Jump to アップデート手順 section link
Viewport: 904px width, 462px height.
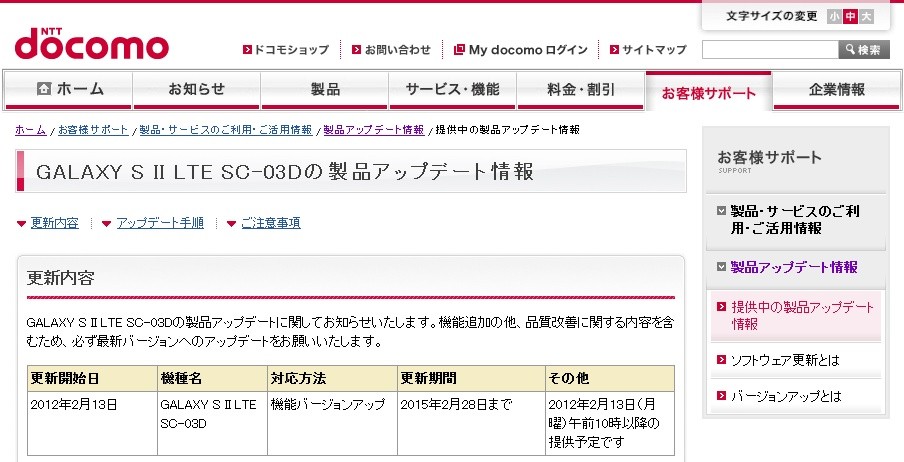pyautogui.click(x=160, y=223)
